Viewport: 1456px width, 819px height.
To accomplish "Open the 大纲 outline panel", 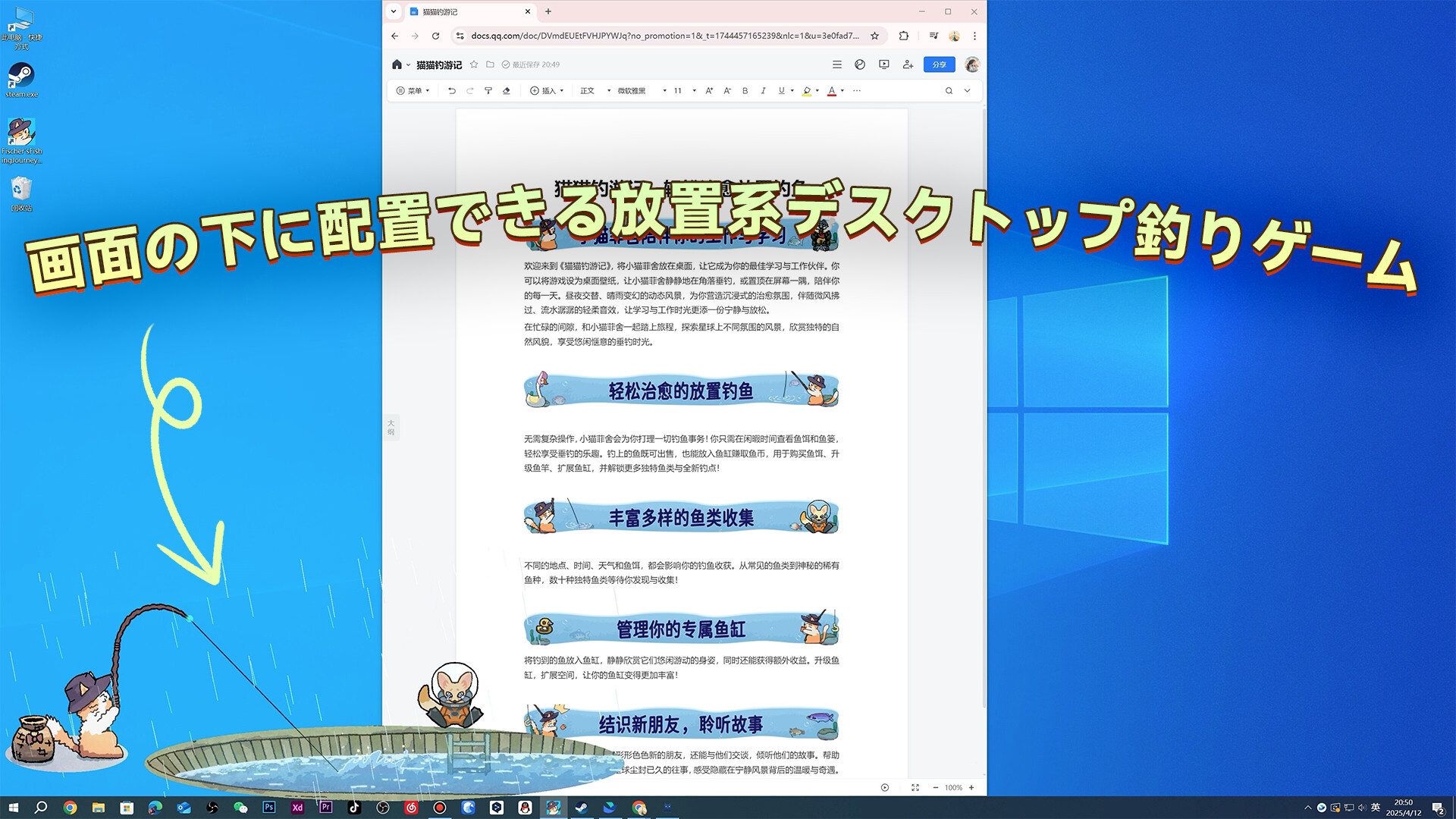I will [391, 427].
